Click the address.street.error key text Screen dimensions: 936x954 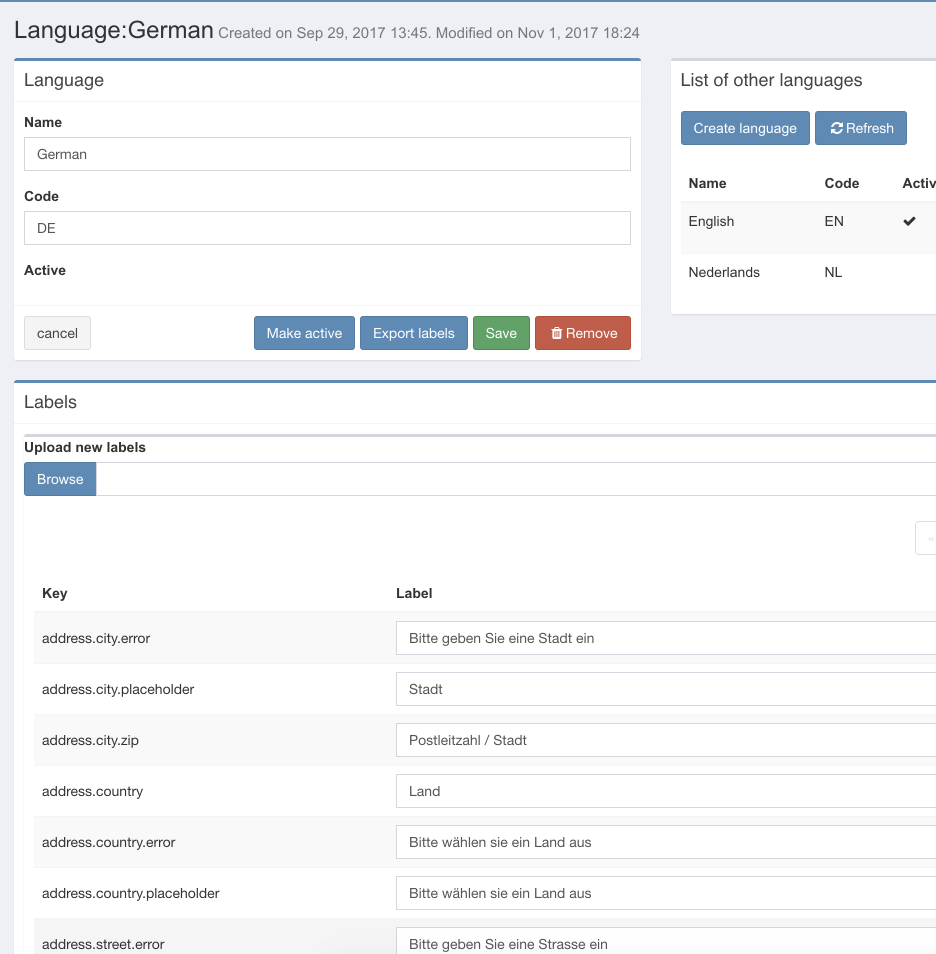(103, 944)
